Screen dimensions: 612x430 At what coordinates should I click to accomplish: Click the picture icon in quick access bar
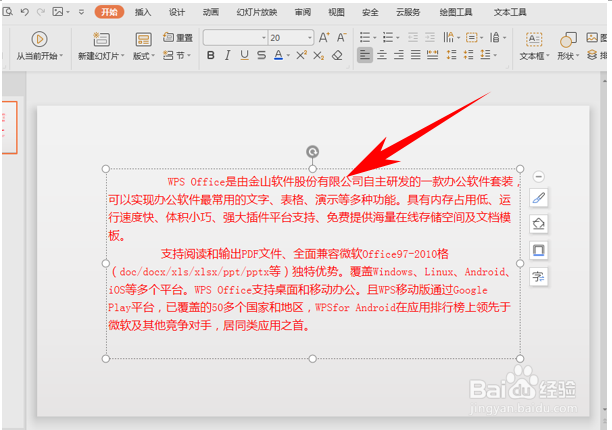(x=58, y=12)
